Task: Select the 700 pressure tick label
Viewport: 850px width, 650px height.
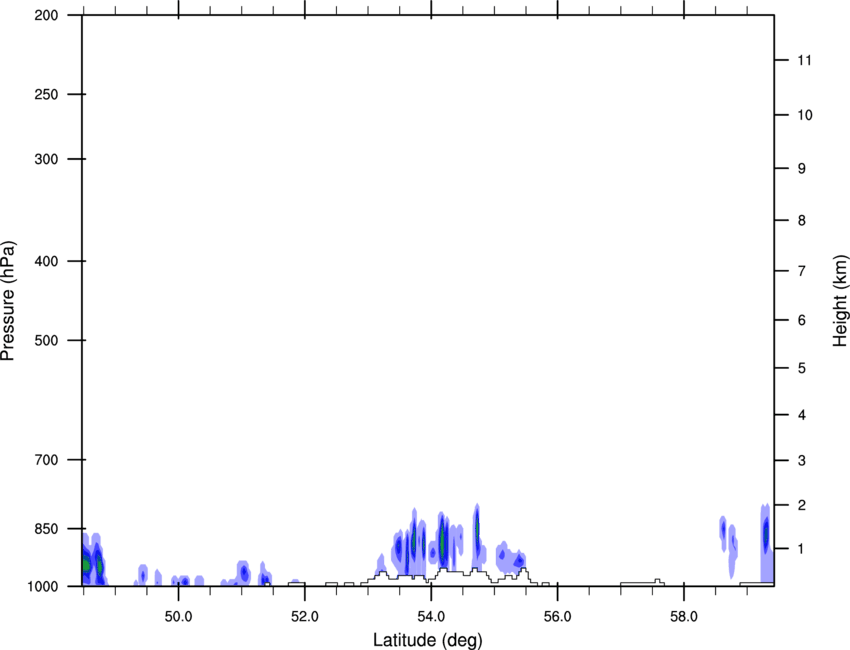Action: pos(46,460)
